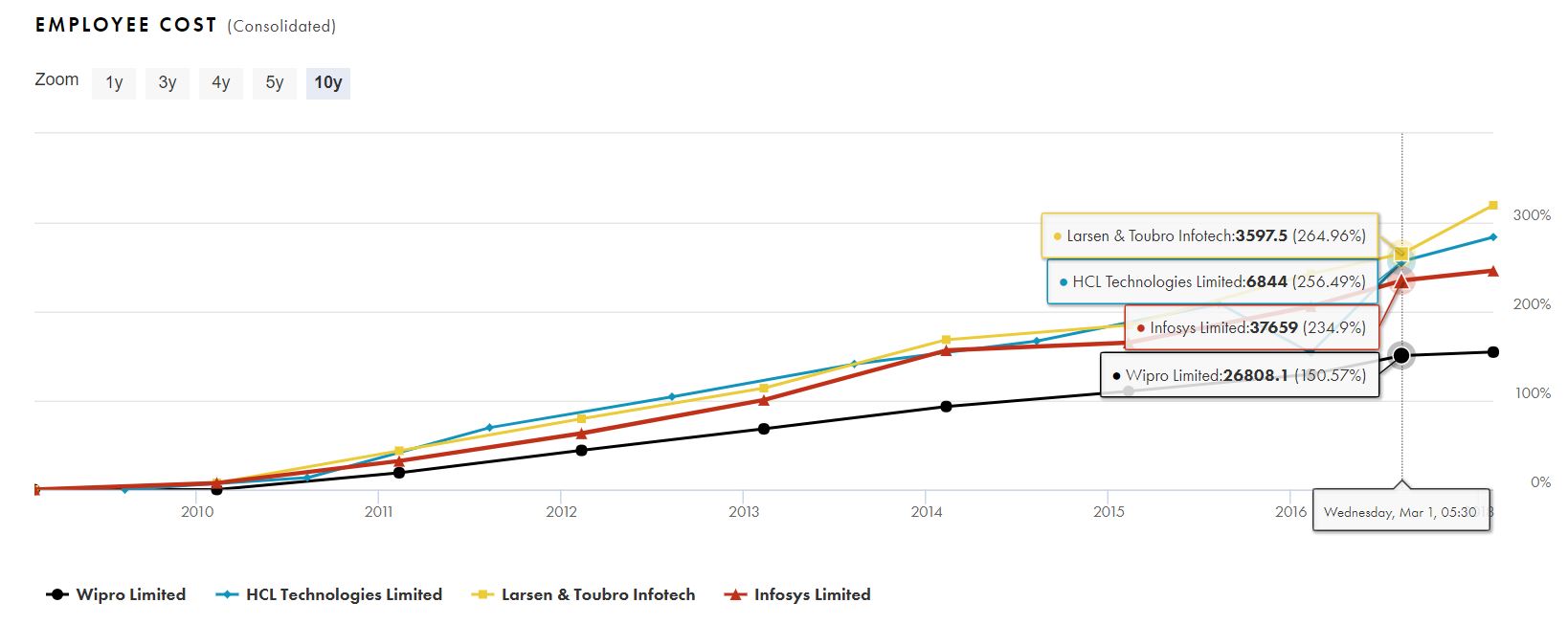Click the highlighted Infosys red triangle marker
The width and height of the screenshot is (1568, 625).
pos(1402,281)
